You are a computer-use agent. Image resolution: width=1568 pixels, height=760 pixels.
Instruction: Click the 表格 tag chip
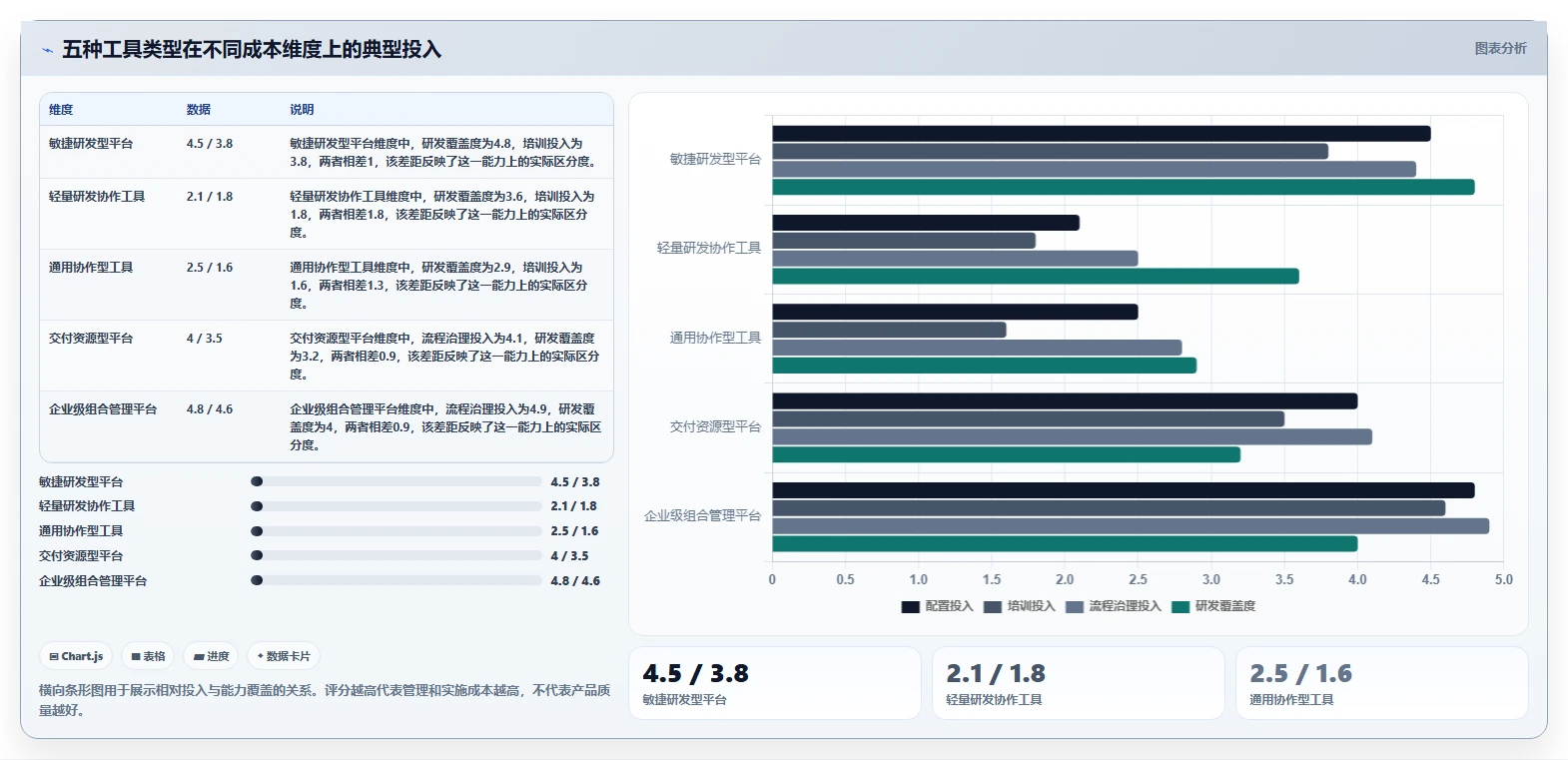tap(148, 656)
